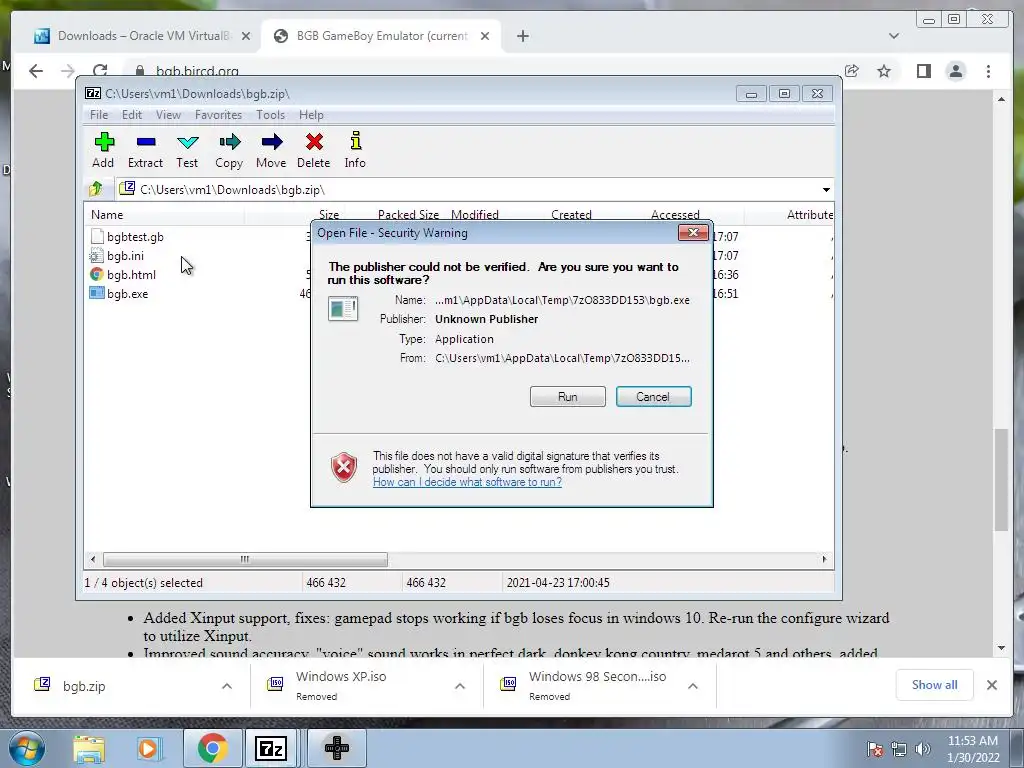This screenshot has width=1024, height=768.
Task: Click the Chrome page scrollbar down arrow
Action: pyautogui.click(x=1001, y=648)
